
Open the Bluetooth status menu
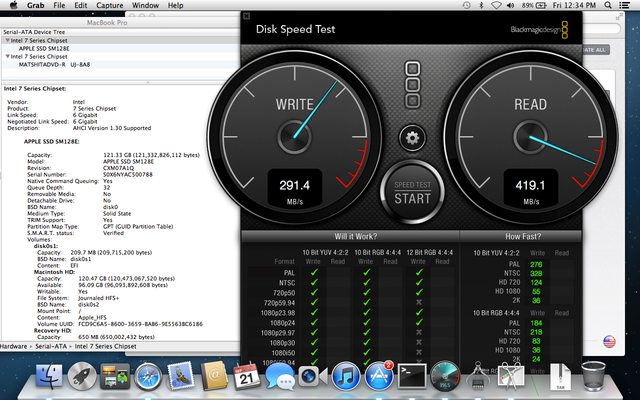click(481, 5)
